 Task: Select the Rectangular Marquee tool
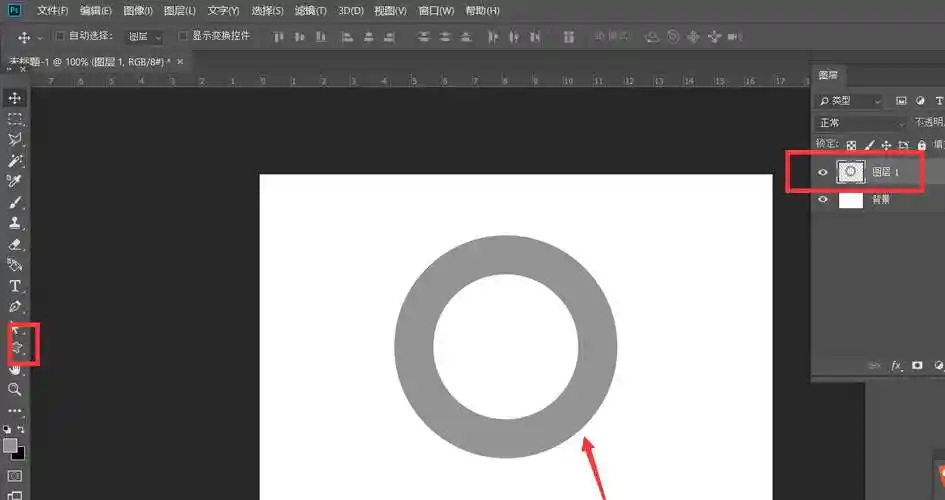[x=15, y=119]
